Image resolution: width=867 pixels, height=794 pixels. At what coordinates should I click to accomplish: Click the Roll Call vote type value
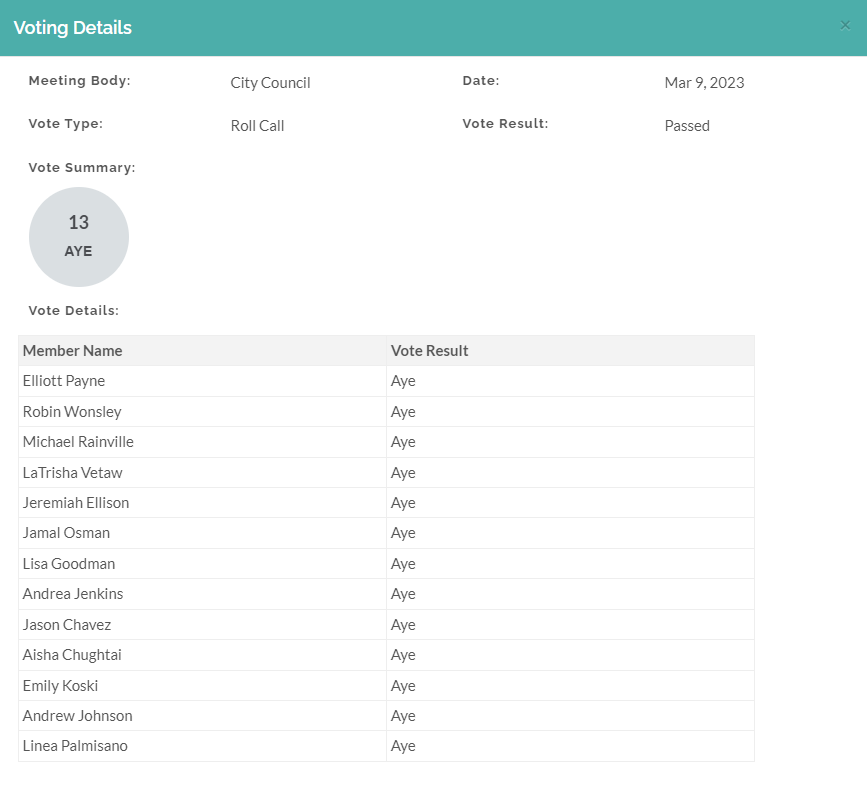click(x=257, y=126)
